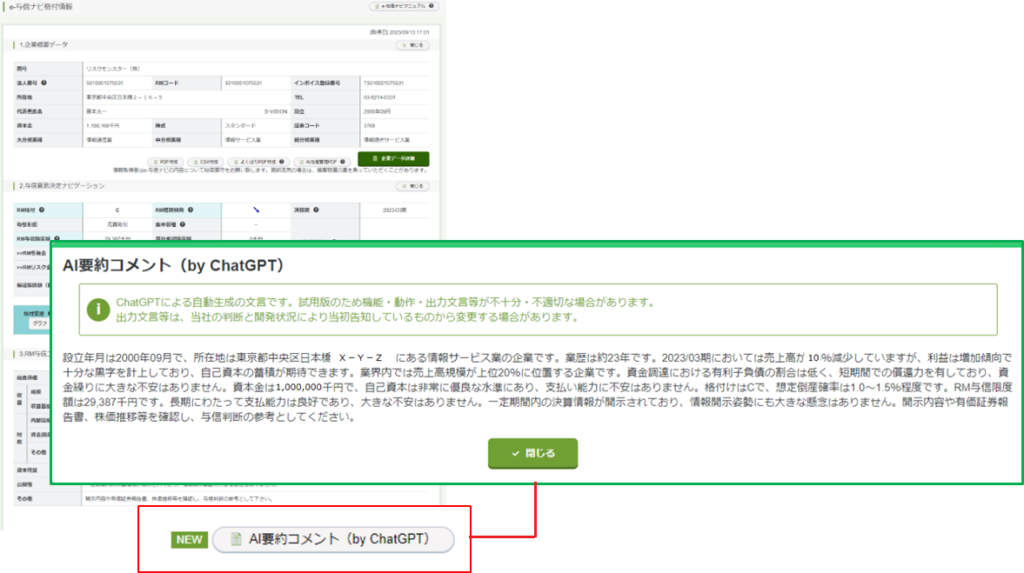Click document icon on AI要約コメント button
Screen dimensions: 1024x573
(237, 539)
